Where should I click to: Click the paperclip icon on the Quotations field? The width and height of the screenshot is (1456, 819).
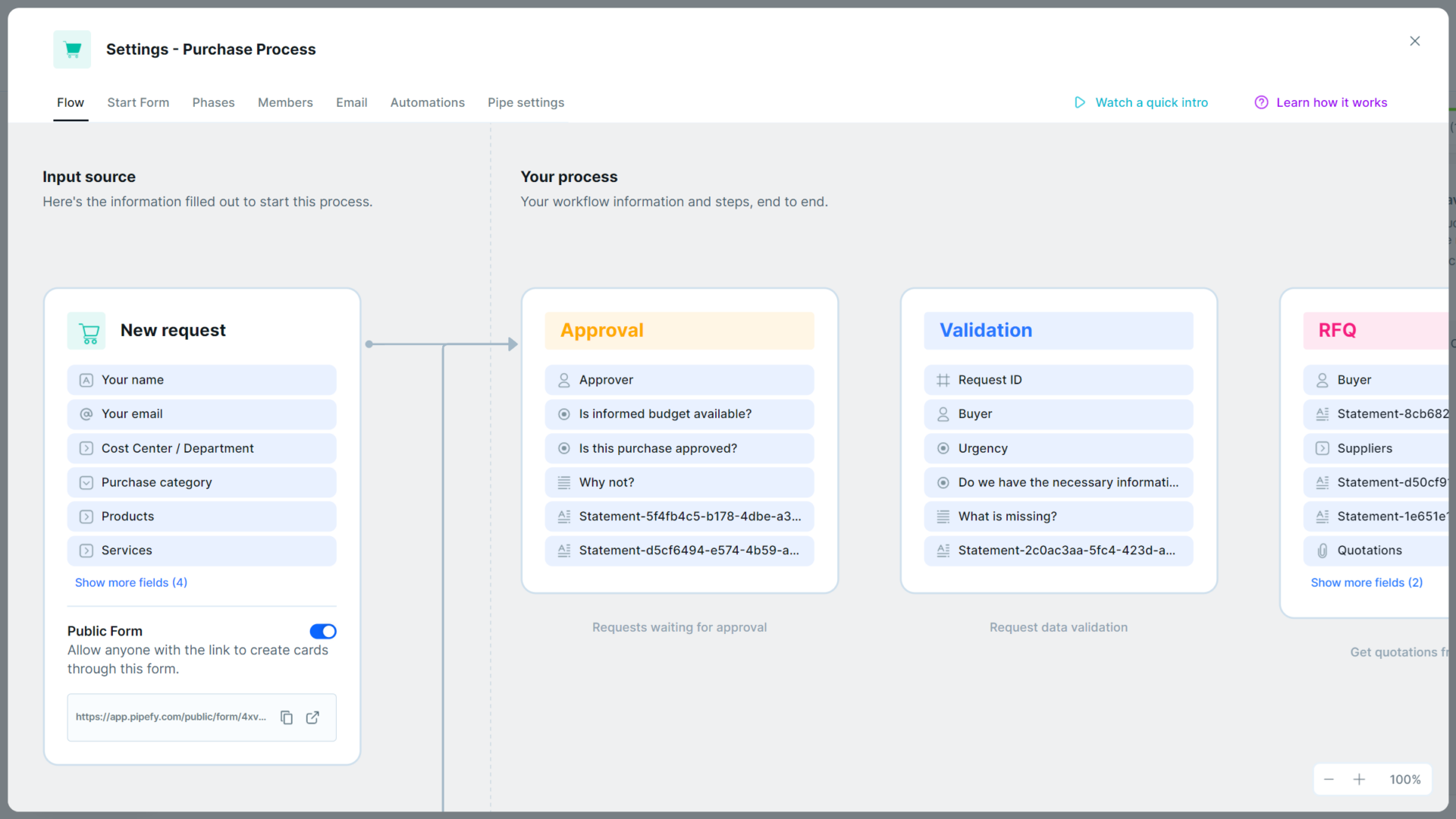(1323, 550)
